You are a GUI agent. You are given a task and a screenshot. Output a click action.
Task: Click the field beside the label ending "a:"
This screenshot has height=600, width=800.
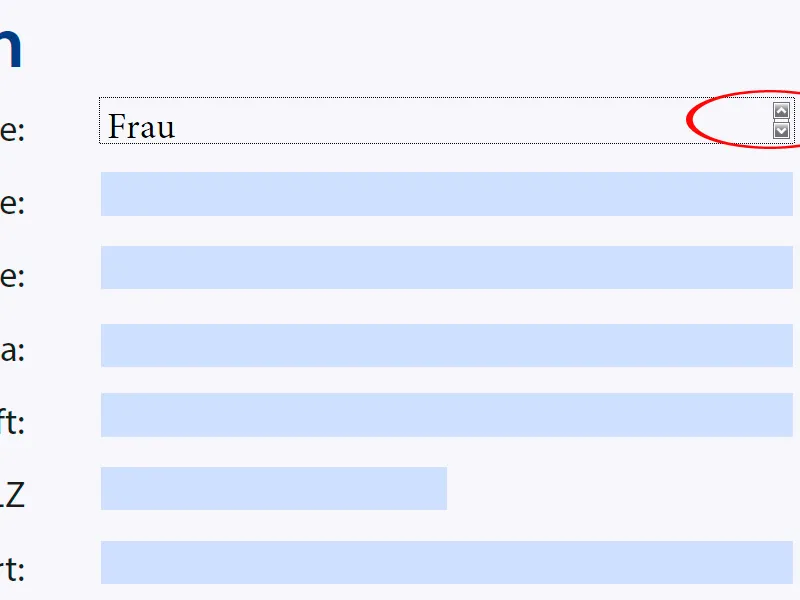[446, 345]
